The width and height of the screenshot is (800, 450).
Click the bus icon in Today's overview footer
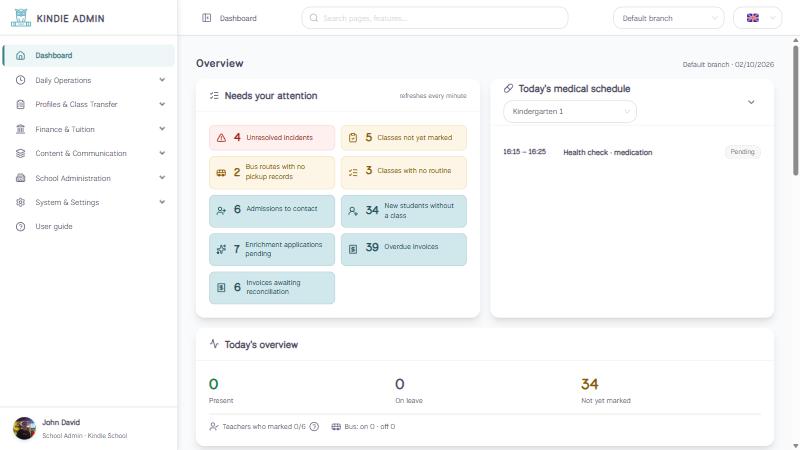(336, 427)
